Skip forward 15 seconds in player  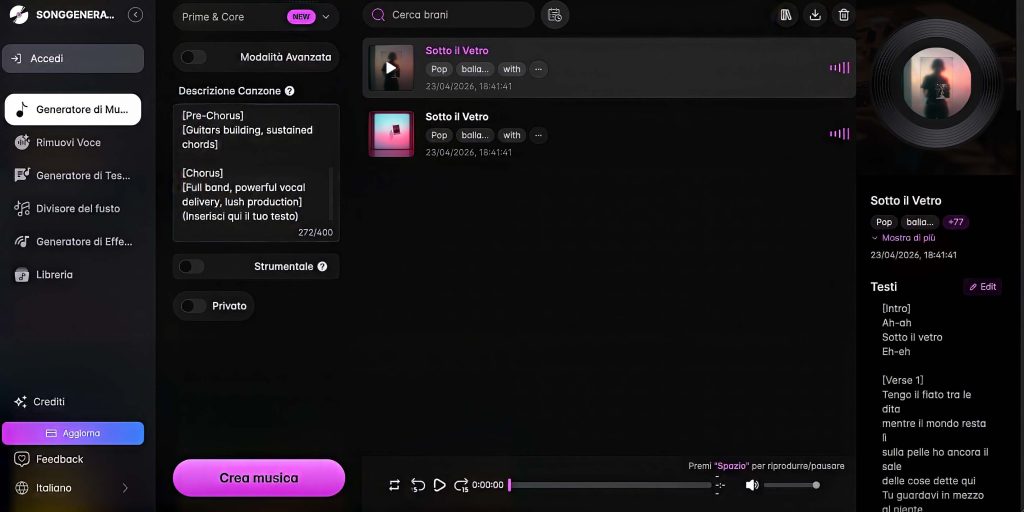(x=461, y=485)
